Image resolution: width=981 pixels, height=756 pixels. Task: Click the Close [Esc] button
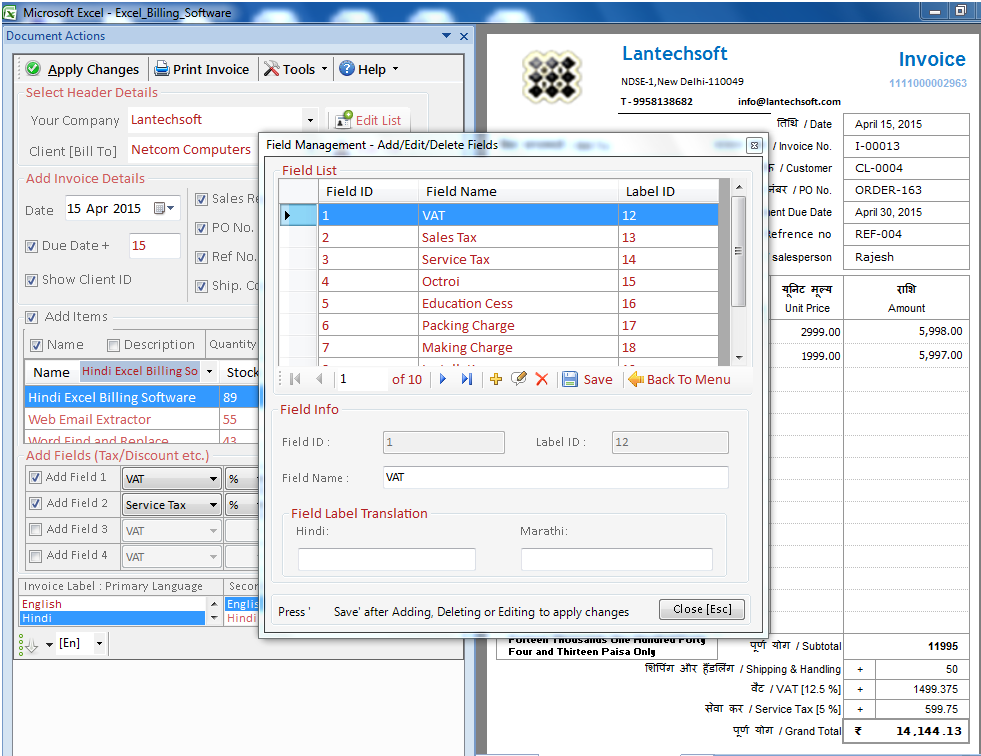pyautogui.click(x=702, y=609)
